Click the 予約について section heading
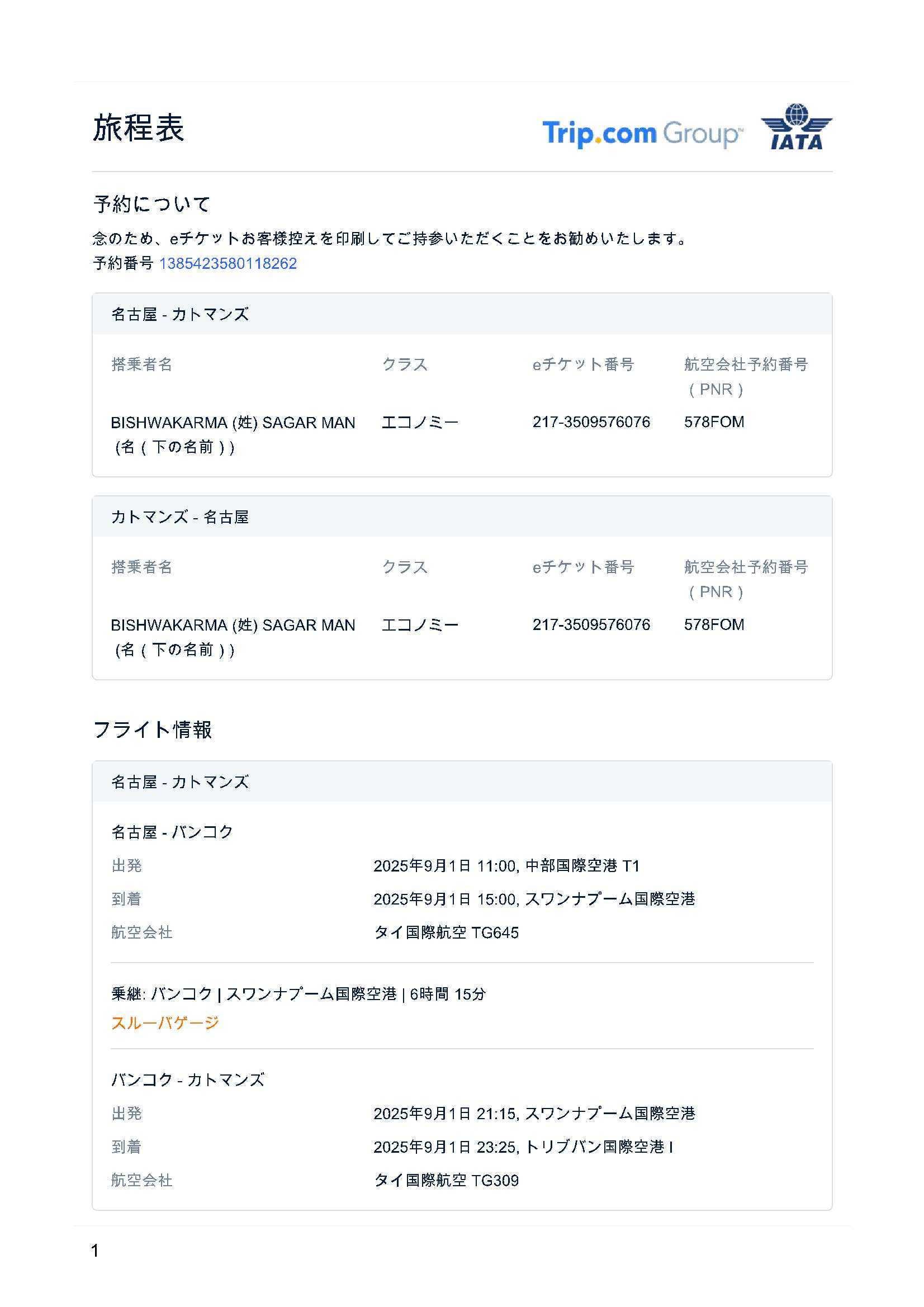924x1307 pixels. coord(152,204)
